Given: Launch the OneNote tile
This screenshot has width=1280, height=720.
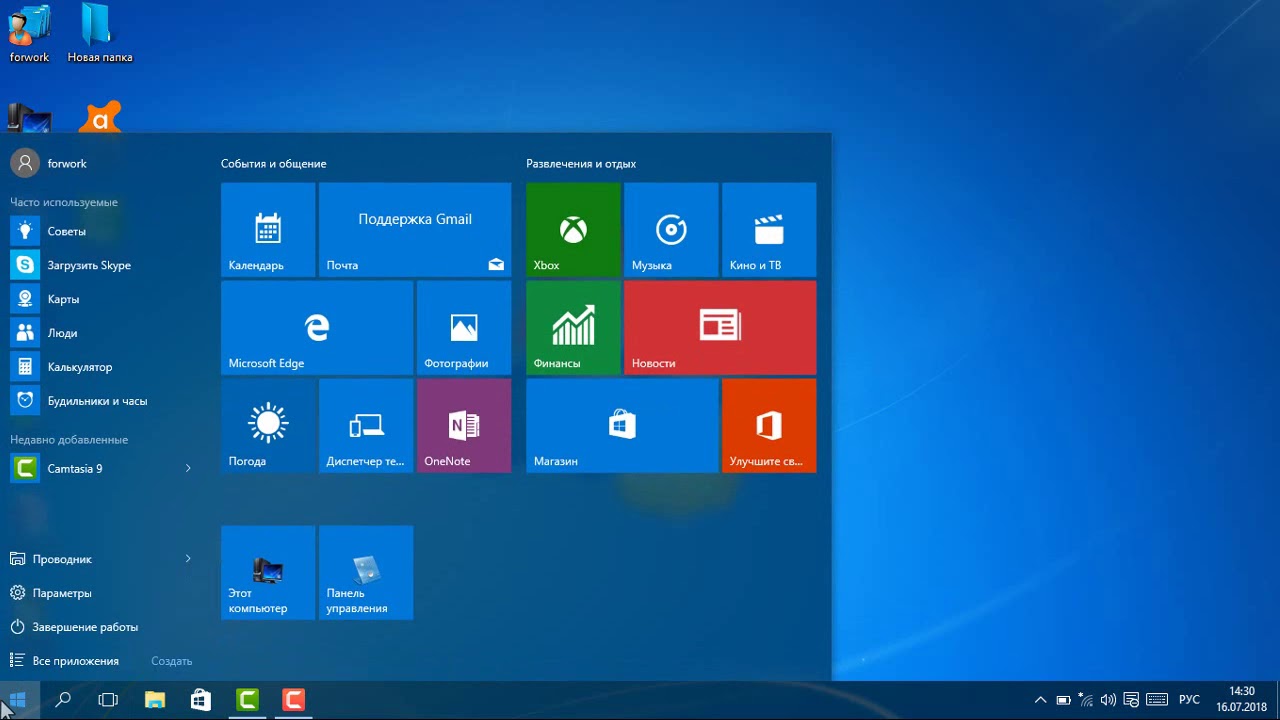Looking at the screenshot, I should [x=464, y=425].
